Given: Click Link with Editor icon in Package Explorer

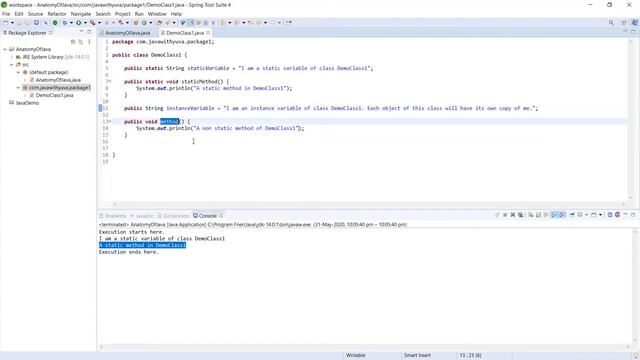Looking at the screenshot, I should point(81,42).
